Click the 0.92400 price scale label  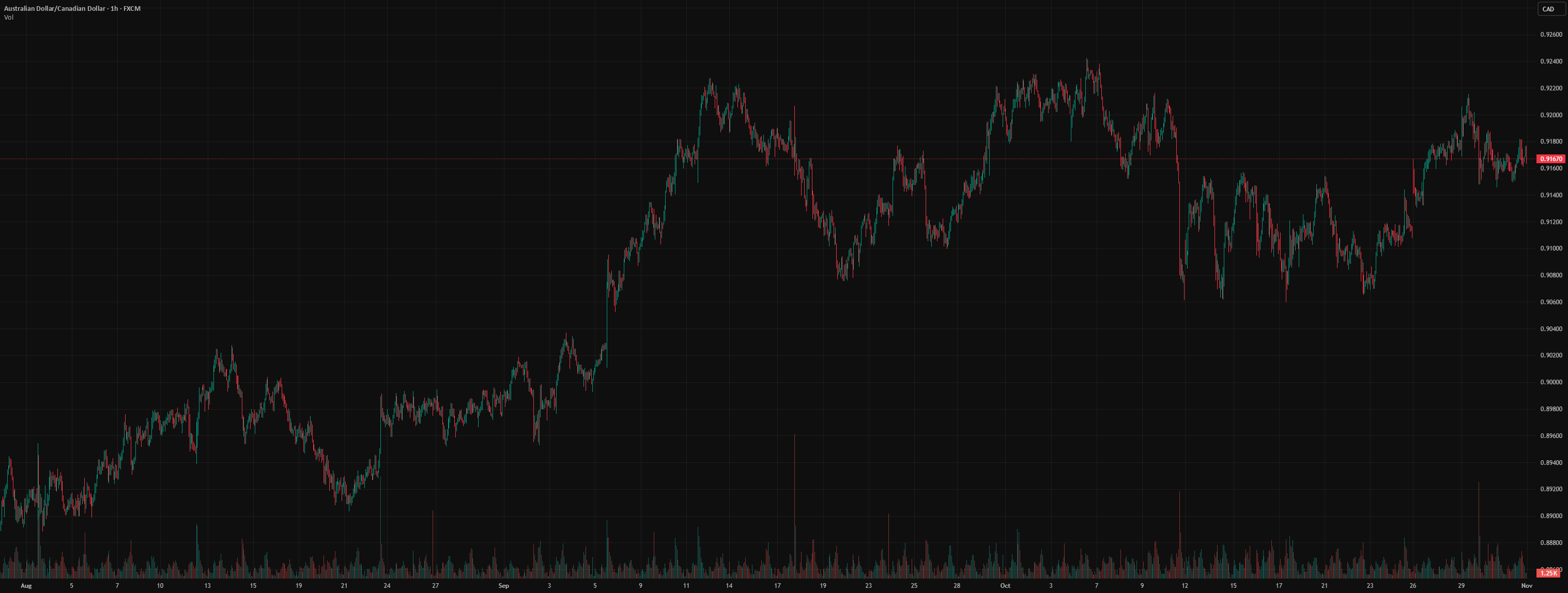(x=1551, y=61)
